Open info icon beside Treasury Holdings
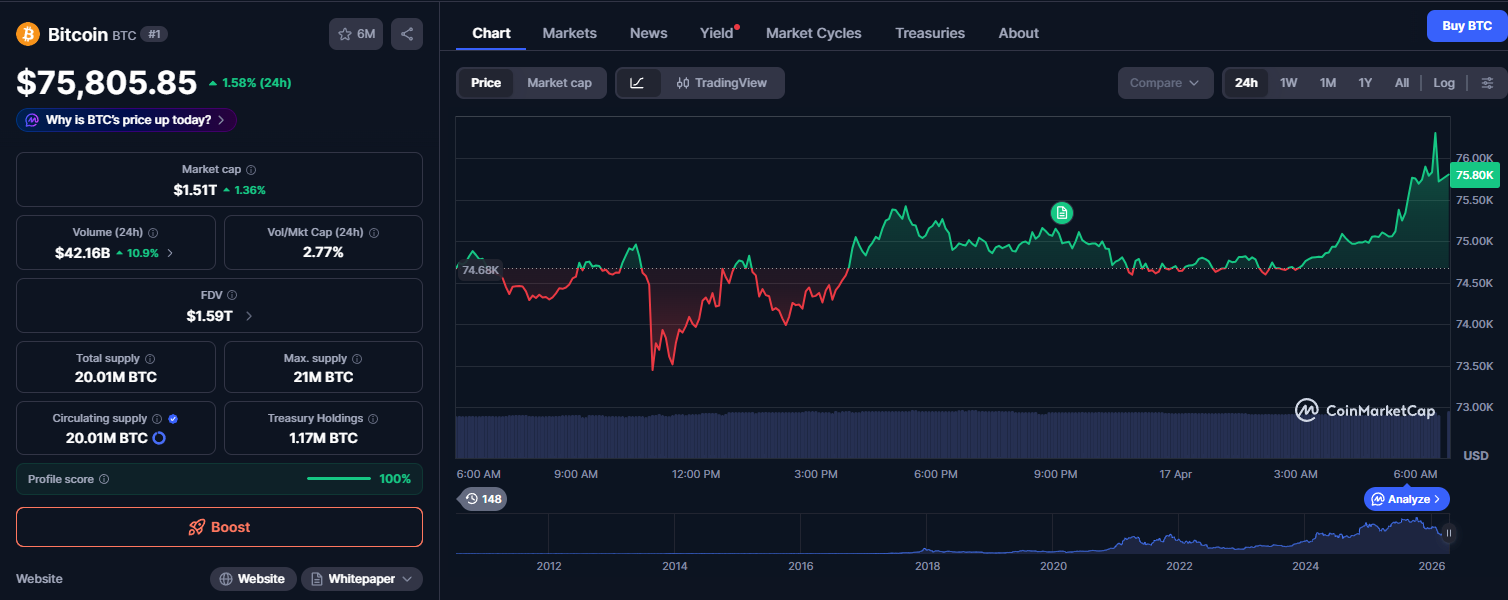The image size is (1508, 600). (x=373, y=418)
